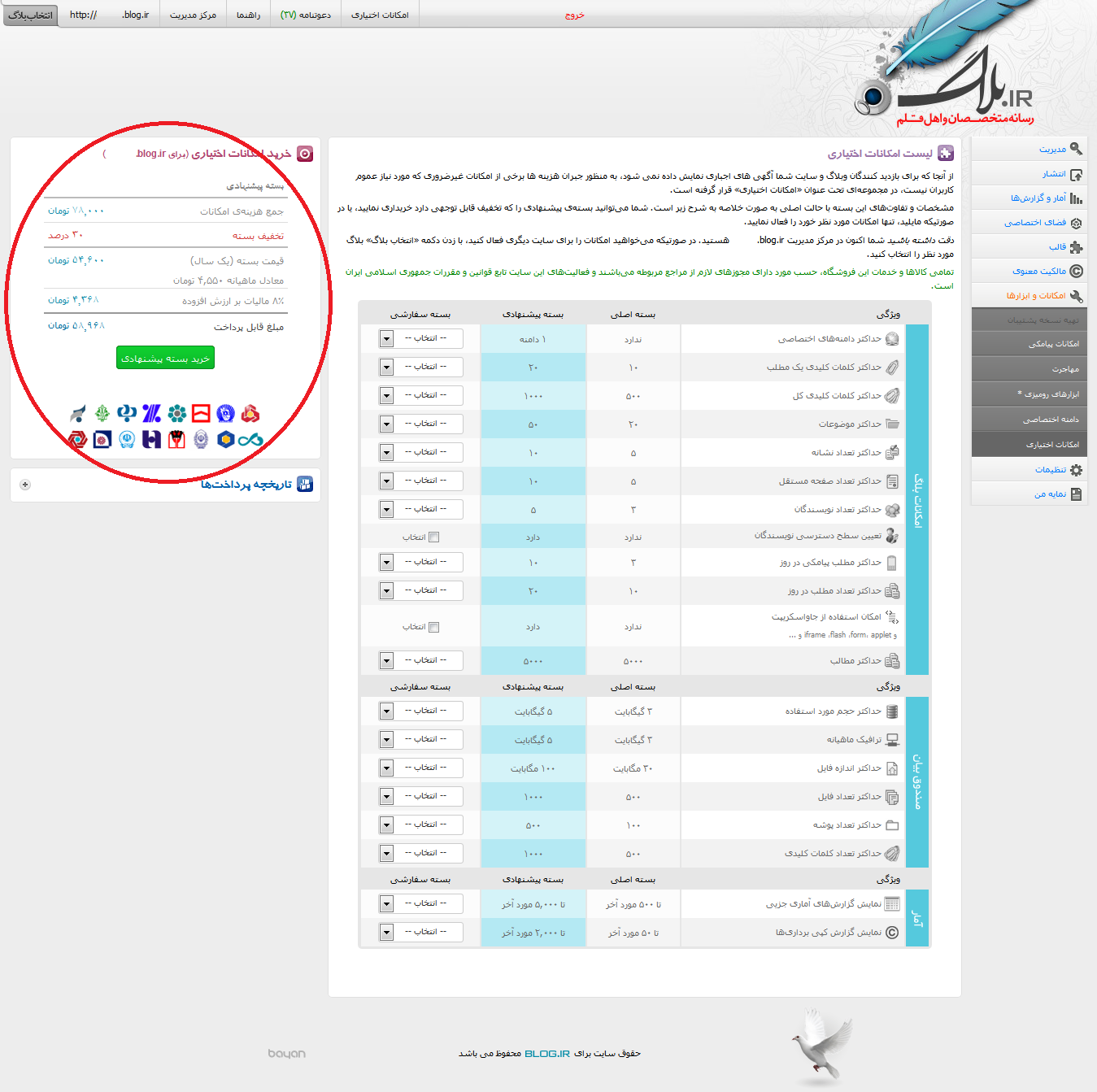Viewport: 1097px width, 1092px height.
Task: Open the gear icon for تنظیمات
Action: pyautogui.click(x=1076, y=470)
